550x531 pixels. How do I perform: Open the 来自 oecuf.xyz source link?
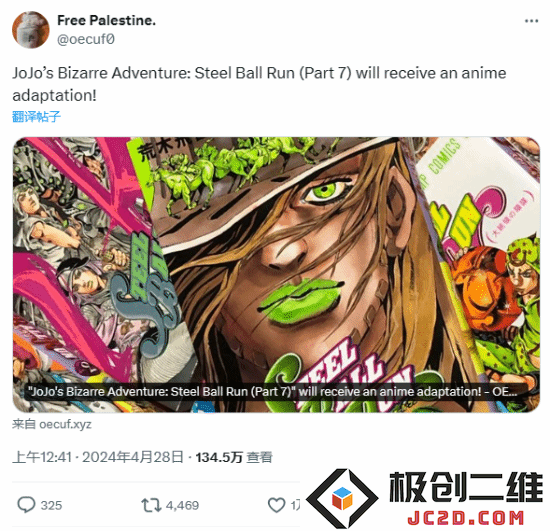[52, 424]
